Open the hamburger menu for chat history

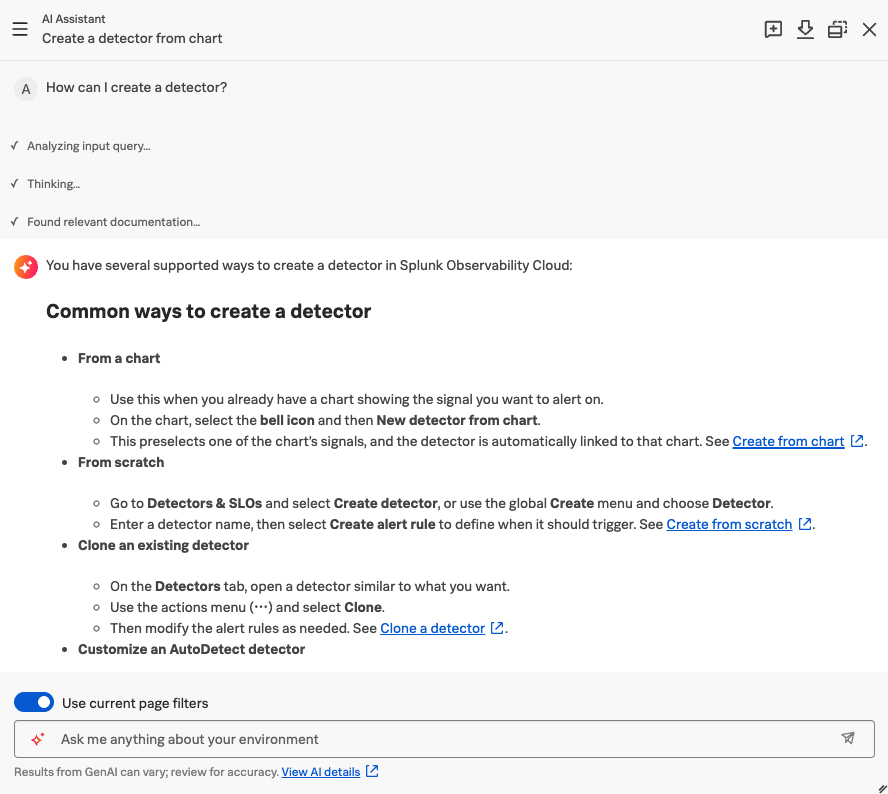click(20, 29)
